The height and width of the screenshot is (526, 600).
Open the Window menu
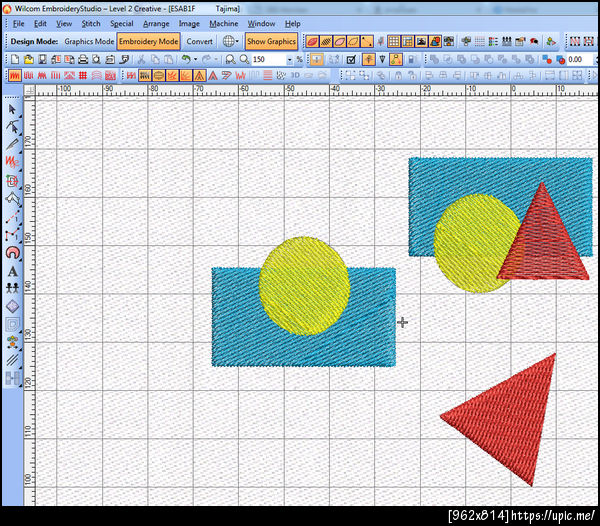coord(261,24)
